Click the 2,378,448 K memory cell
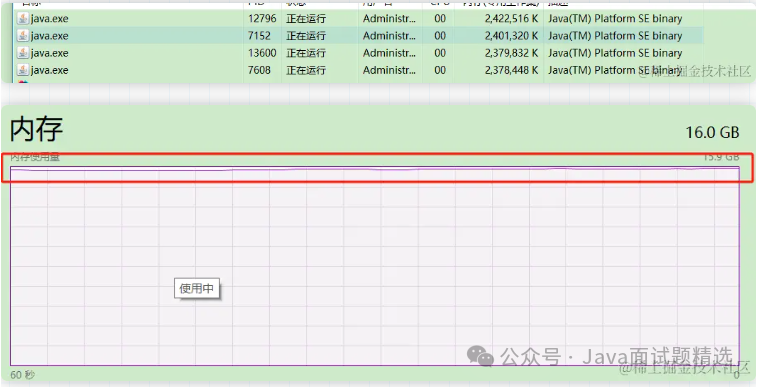757x387 pixels. point(511,70)
